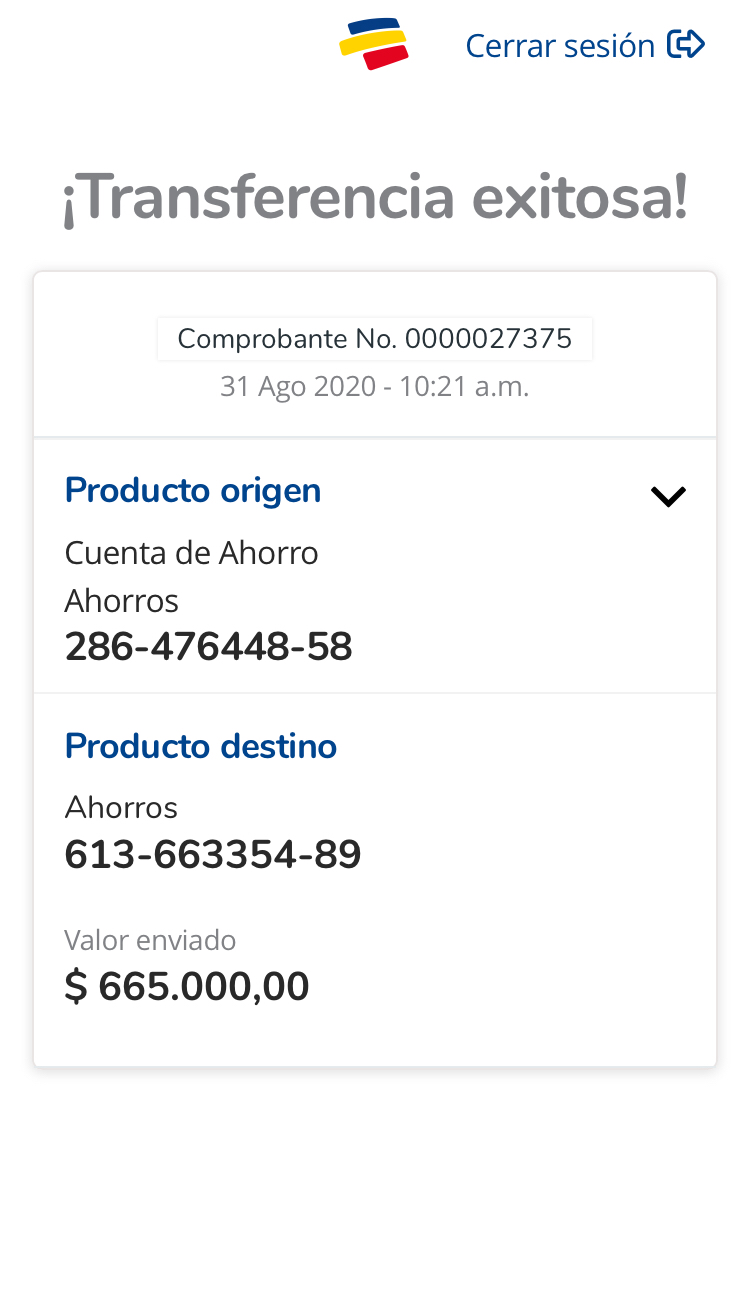Viewport: 750px width, 1294px height.
Task: Click the Cuenta de Ahorro text
Action: coord(191,552)
